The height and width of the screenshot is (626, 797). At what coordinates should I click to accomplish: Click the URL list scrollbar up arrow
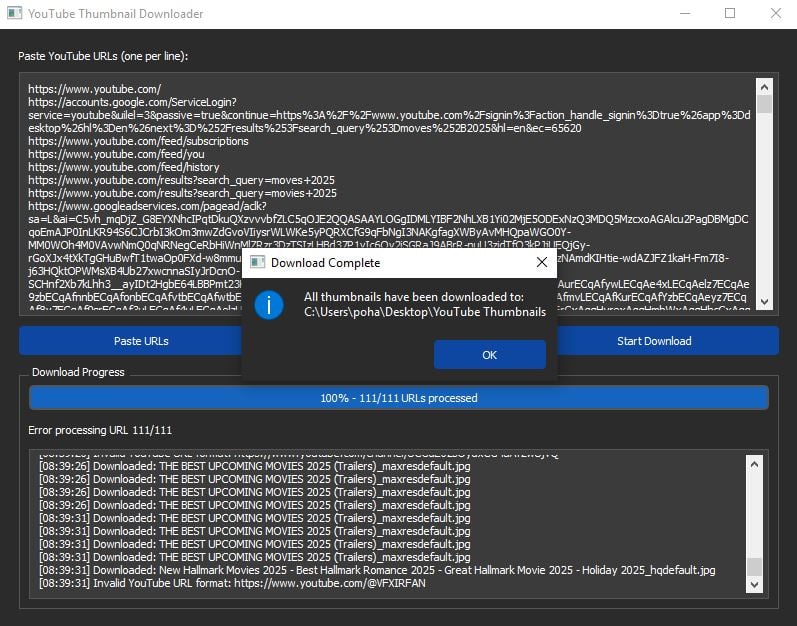pos(765,86)
